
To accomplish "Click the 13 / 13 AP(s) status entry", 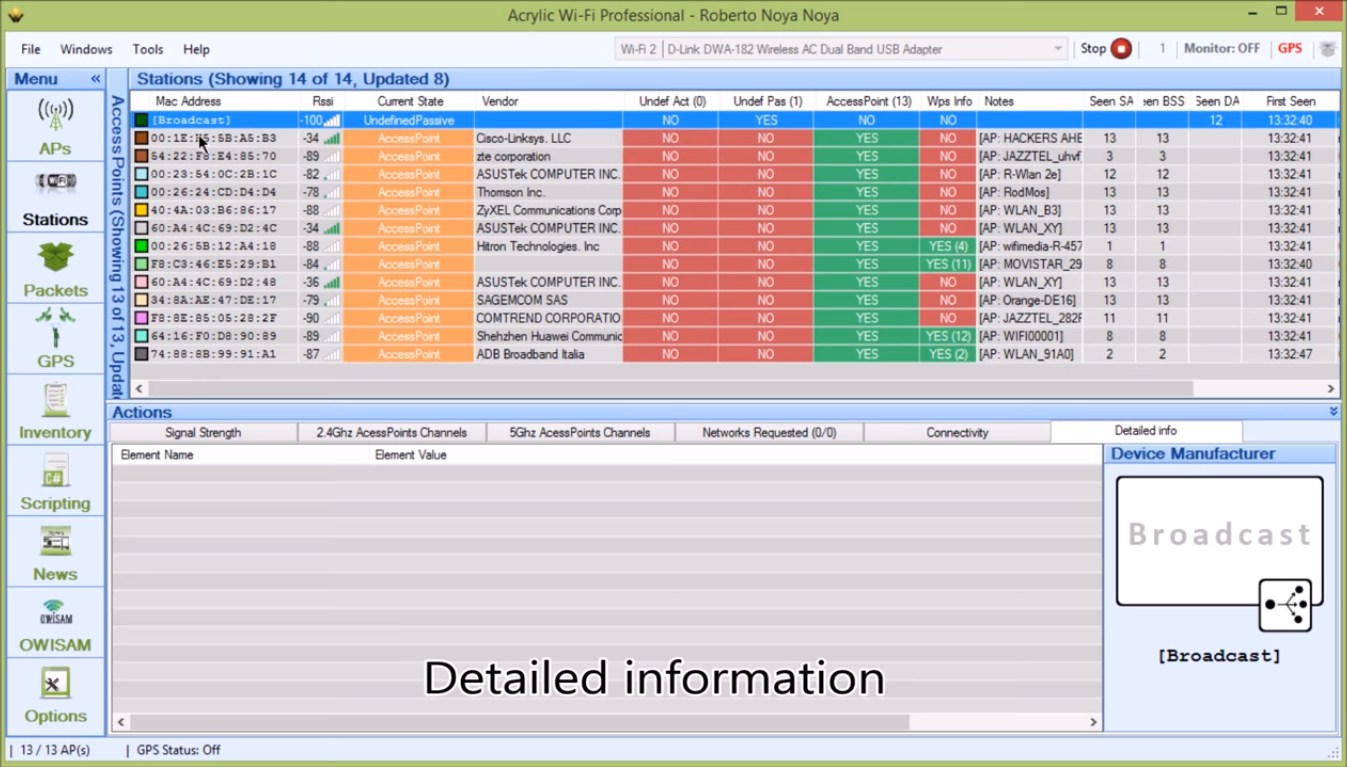I will tap(56, 750).
